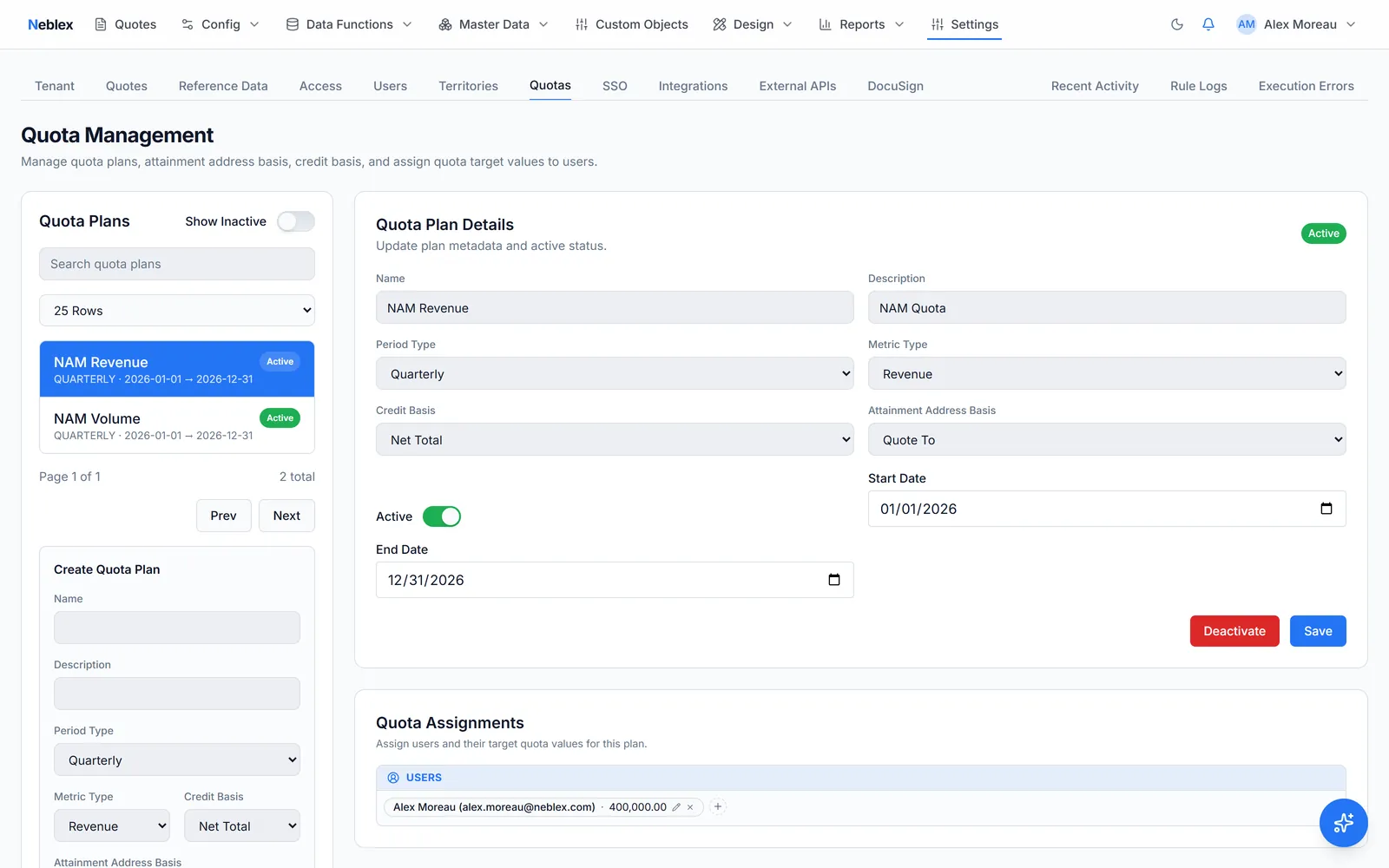
Task: Select the NAM Revenue quota plan
Action: point(177,369)
